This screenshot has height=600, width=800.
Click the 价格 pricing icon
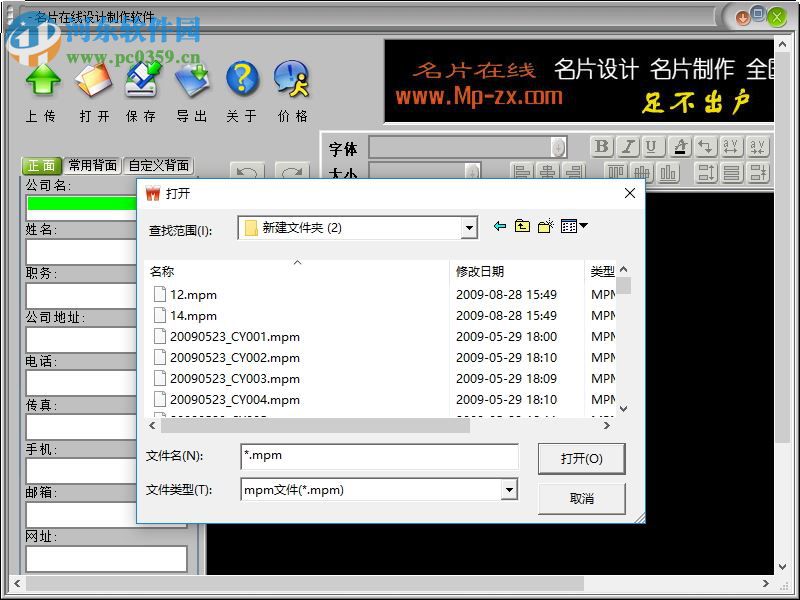click(x=292, y=80)
